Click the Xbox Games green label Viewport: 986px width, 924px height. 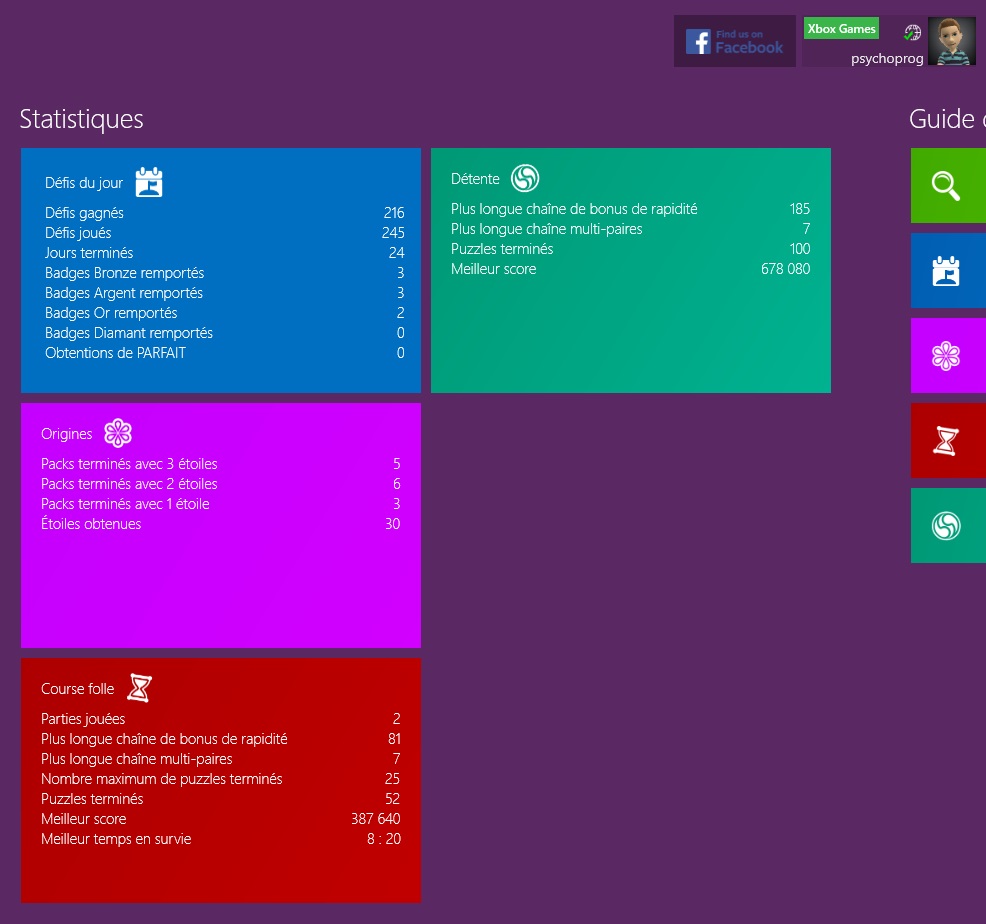(x=841, y=29)
